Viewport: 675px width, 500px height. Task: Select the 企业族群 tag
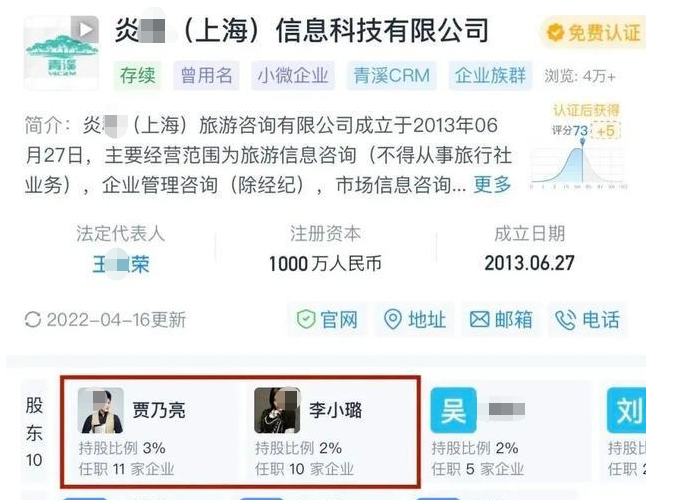pos(490,76)
